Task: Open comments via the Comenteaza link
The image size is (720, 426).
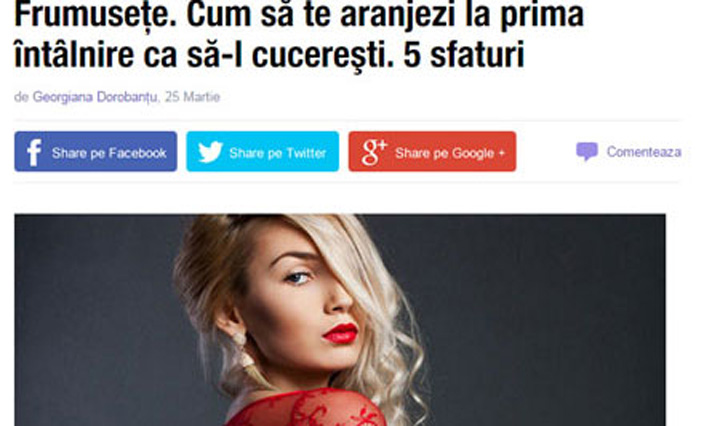Action: point(644,152)
